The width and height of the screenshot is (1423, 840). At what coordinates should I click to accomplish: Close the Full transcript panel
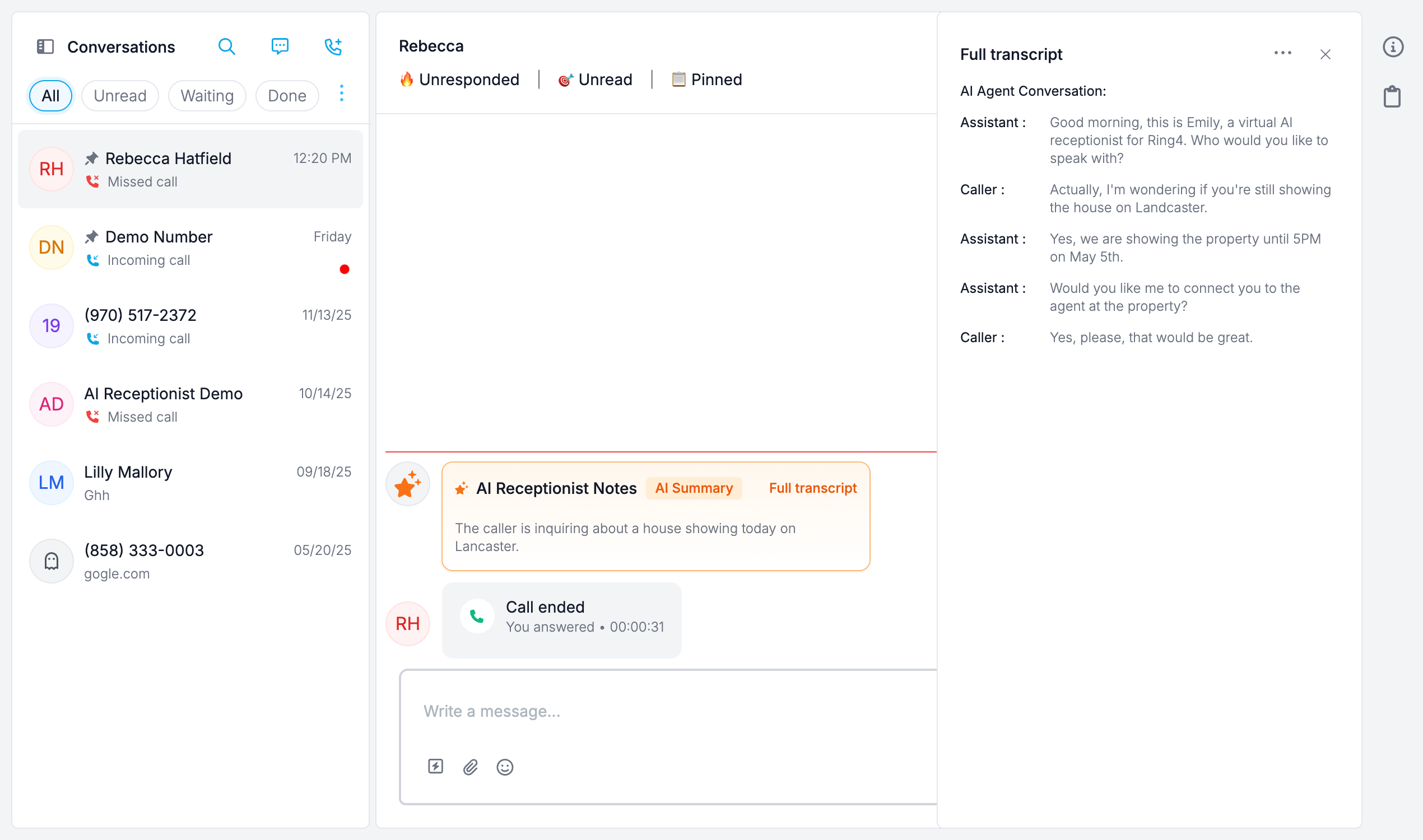1325,54
